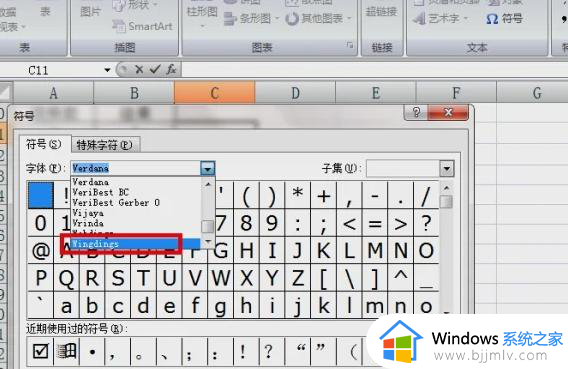
Task: Select digit 8 in symbol grid
Action: click(246, 223)
